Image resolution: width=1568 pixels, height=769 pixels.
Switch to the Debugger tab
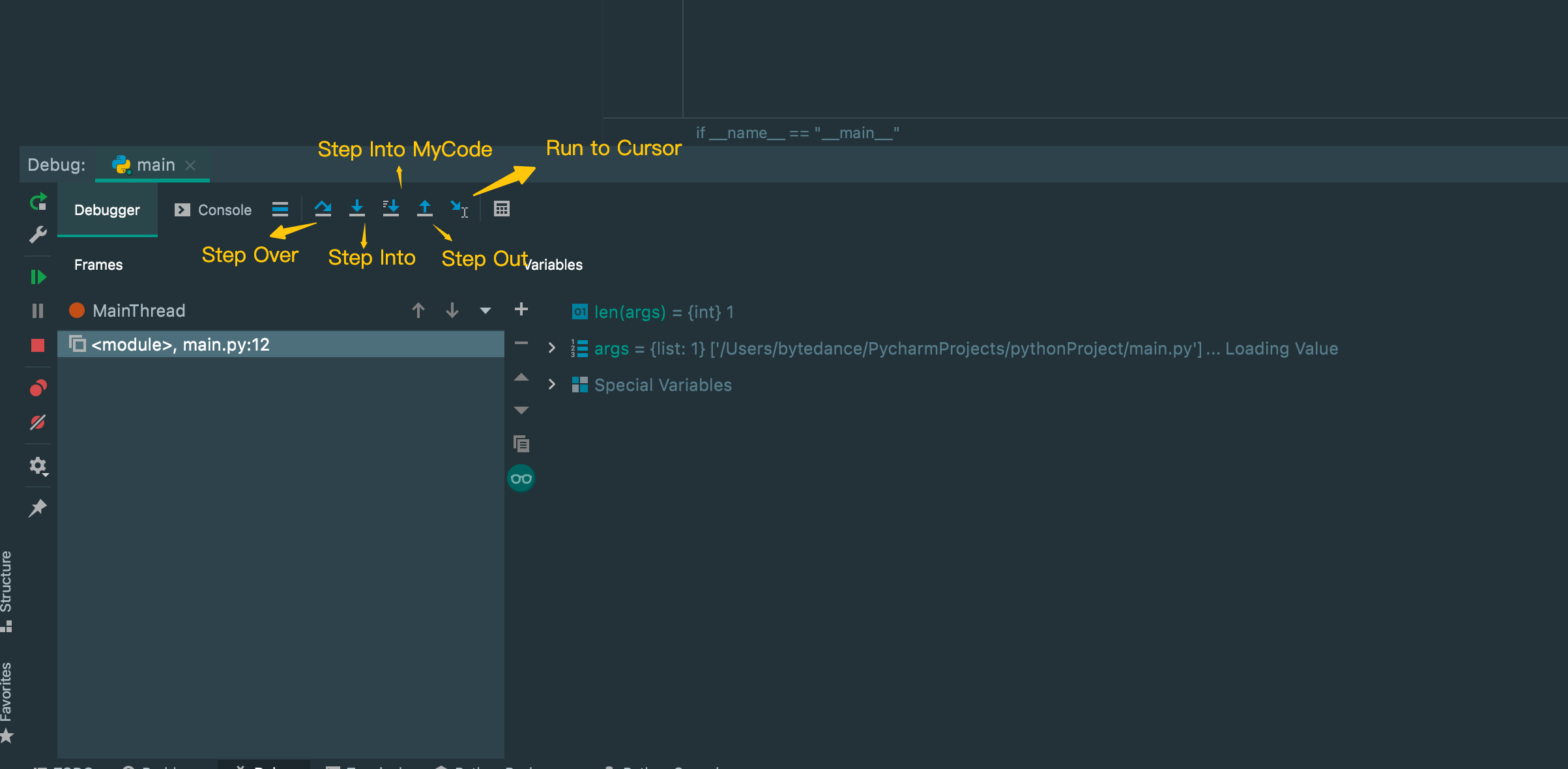[x=107, y=210]
